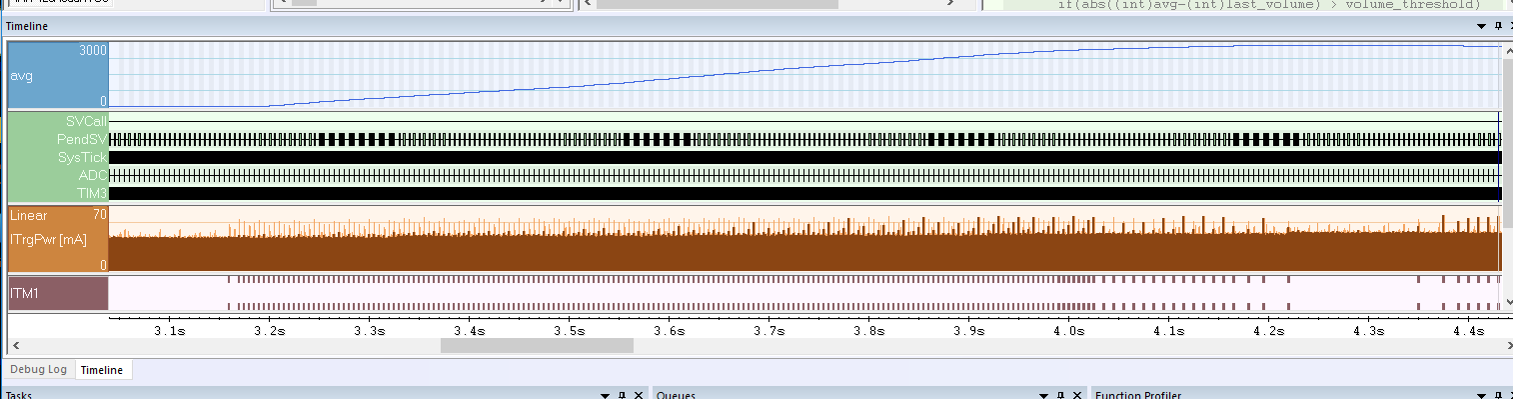Select the Timeline tab
Screen dimensions: 1513x399
coord(102,370)
